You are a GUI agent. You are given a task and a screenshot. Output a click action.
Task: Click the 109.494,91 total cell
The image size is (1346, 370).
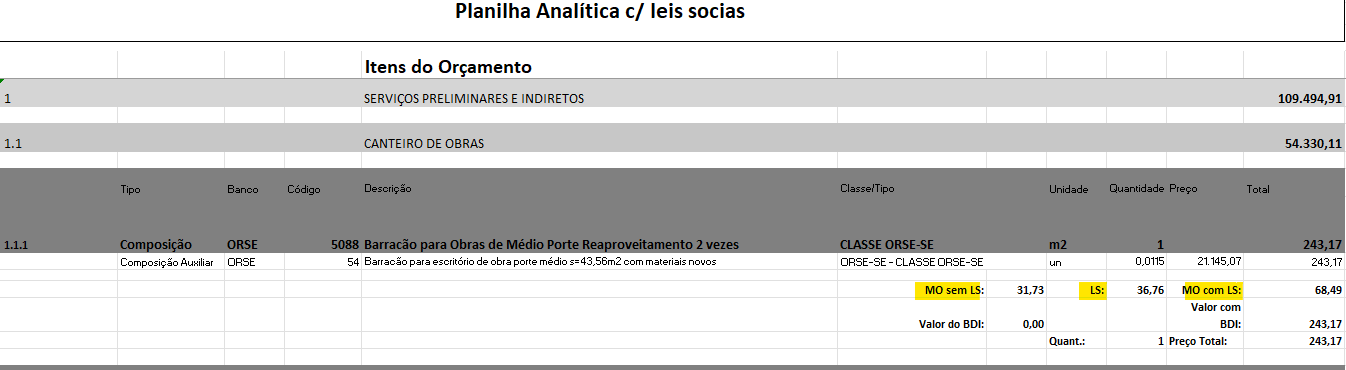point(1309,99)
